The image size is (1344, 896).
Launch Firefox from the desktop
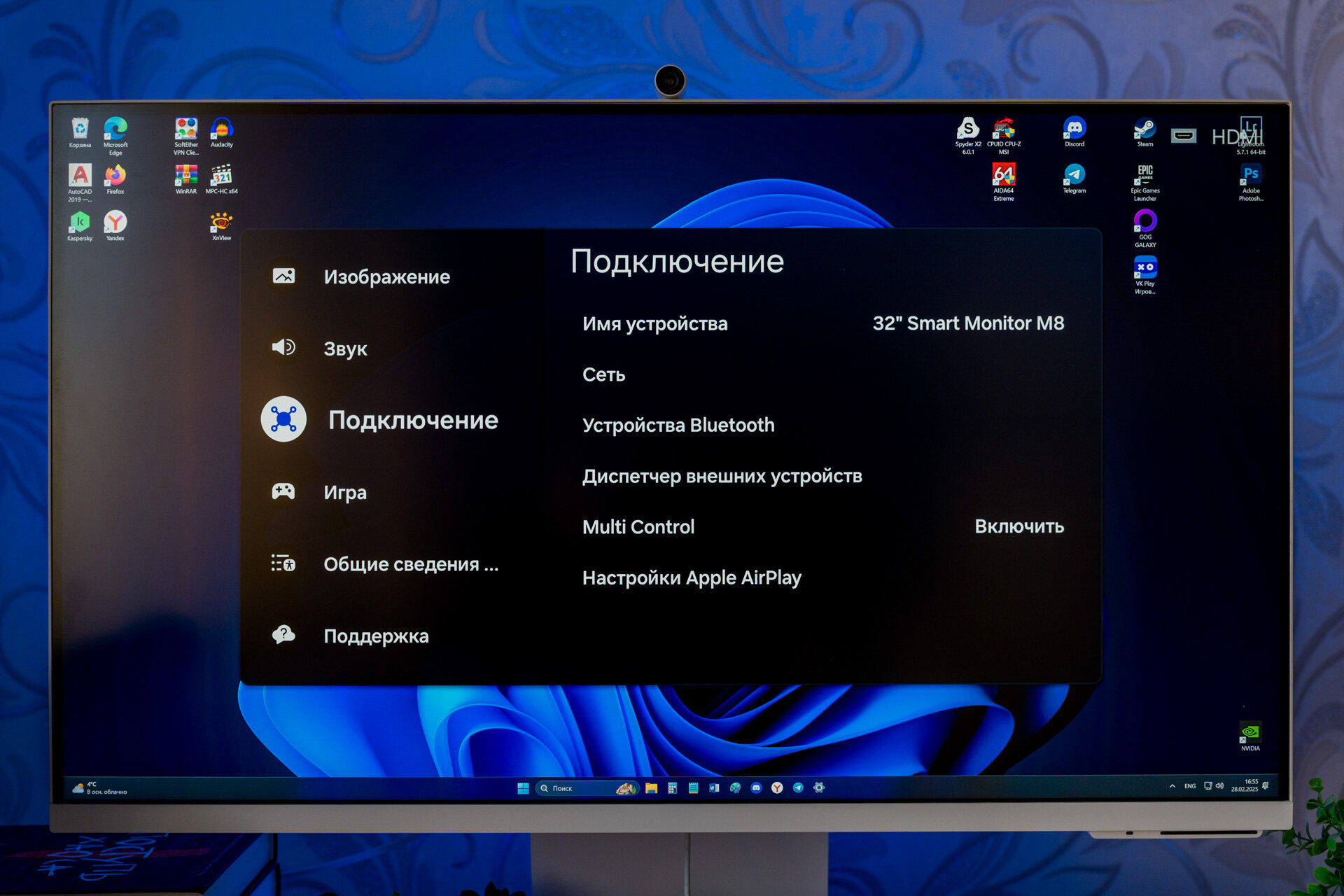[115, 179]
